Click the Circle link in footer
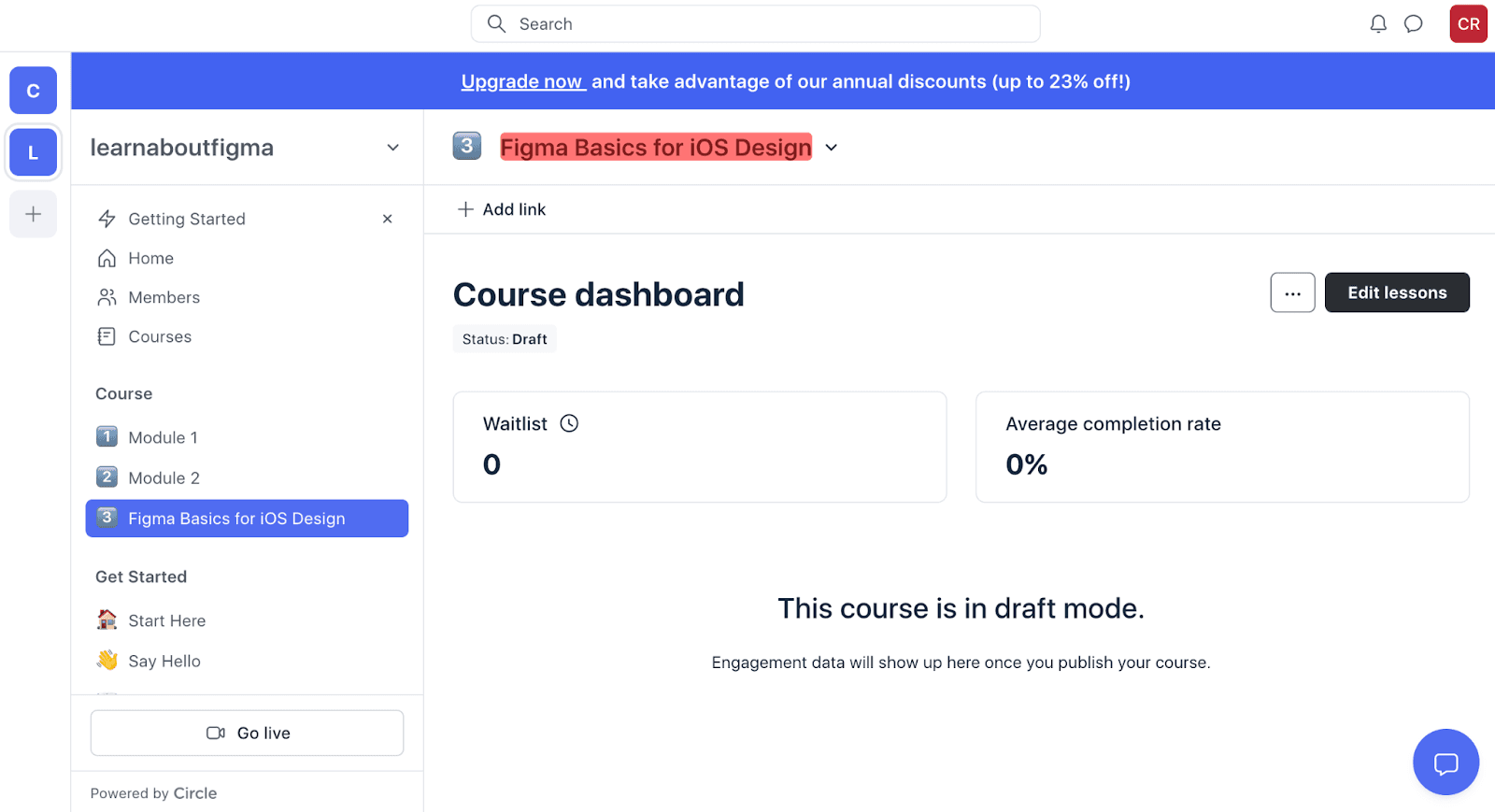1495x812 pixels. point(195,793)
